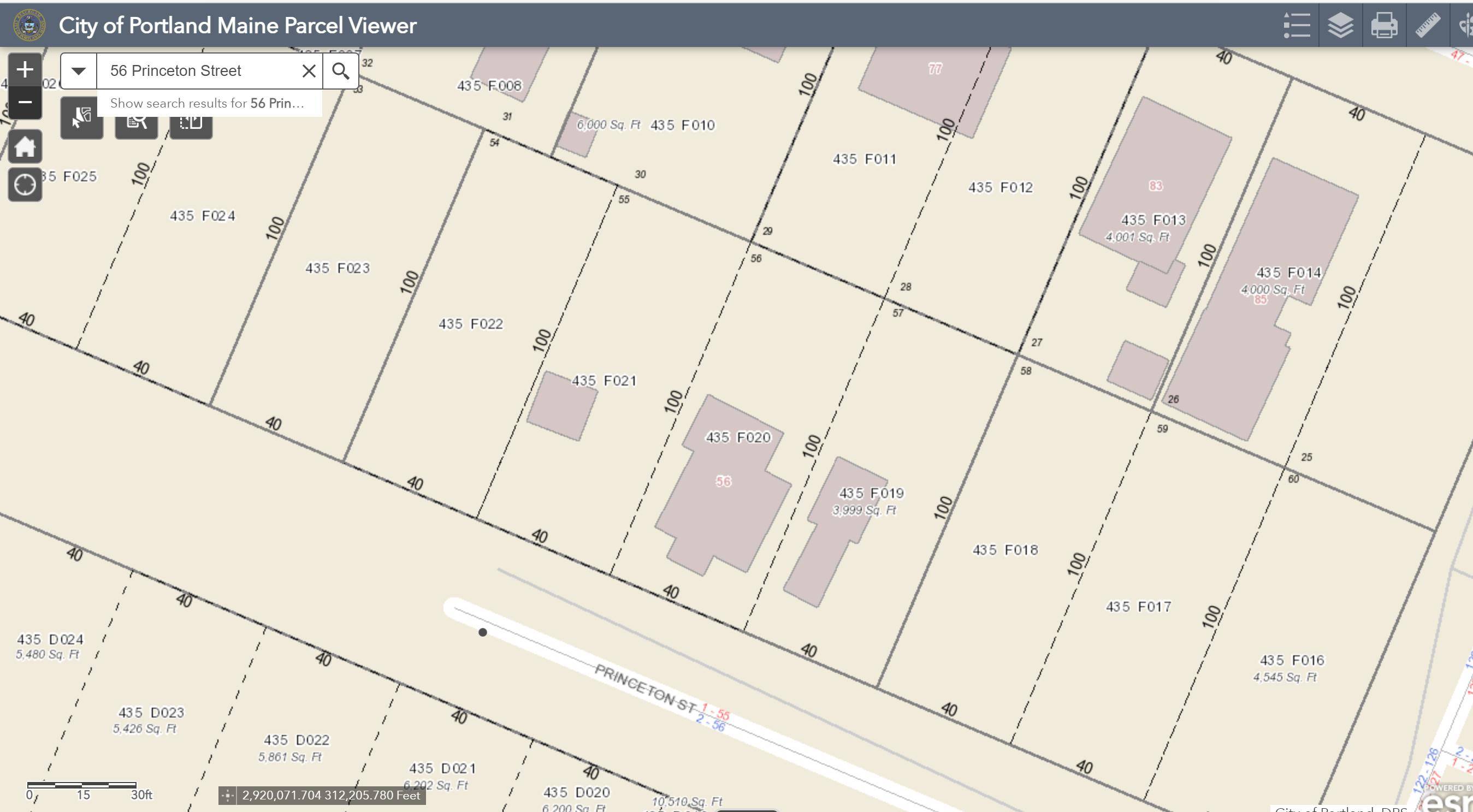Open the Layer List stack icon
The image size is (1473, 812).
point(1340,26)
